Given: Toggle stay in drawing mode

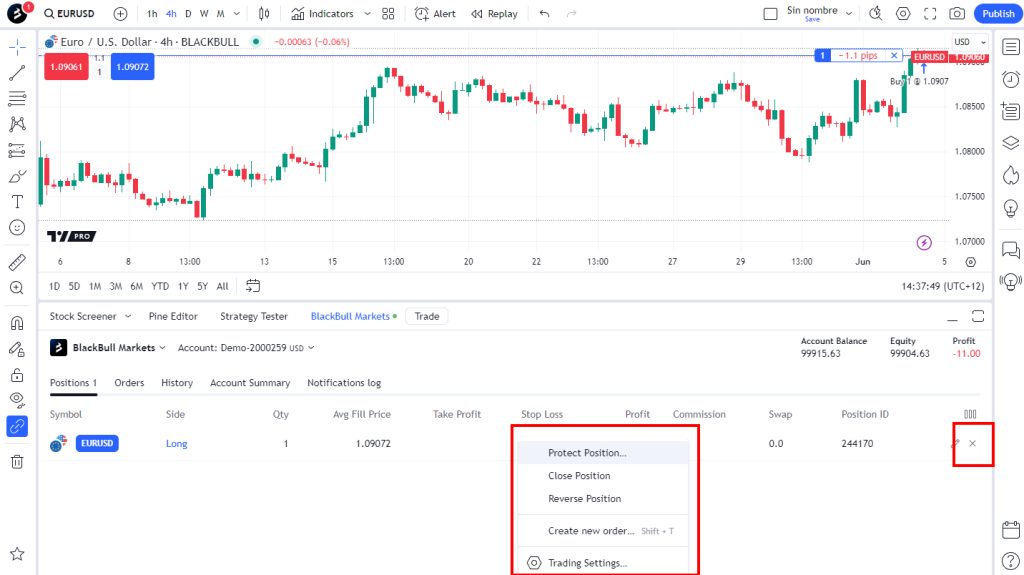Looking at the screenshot, I should (17, 350).
